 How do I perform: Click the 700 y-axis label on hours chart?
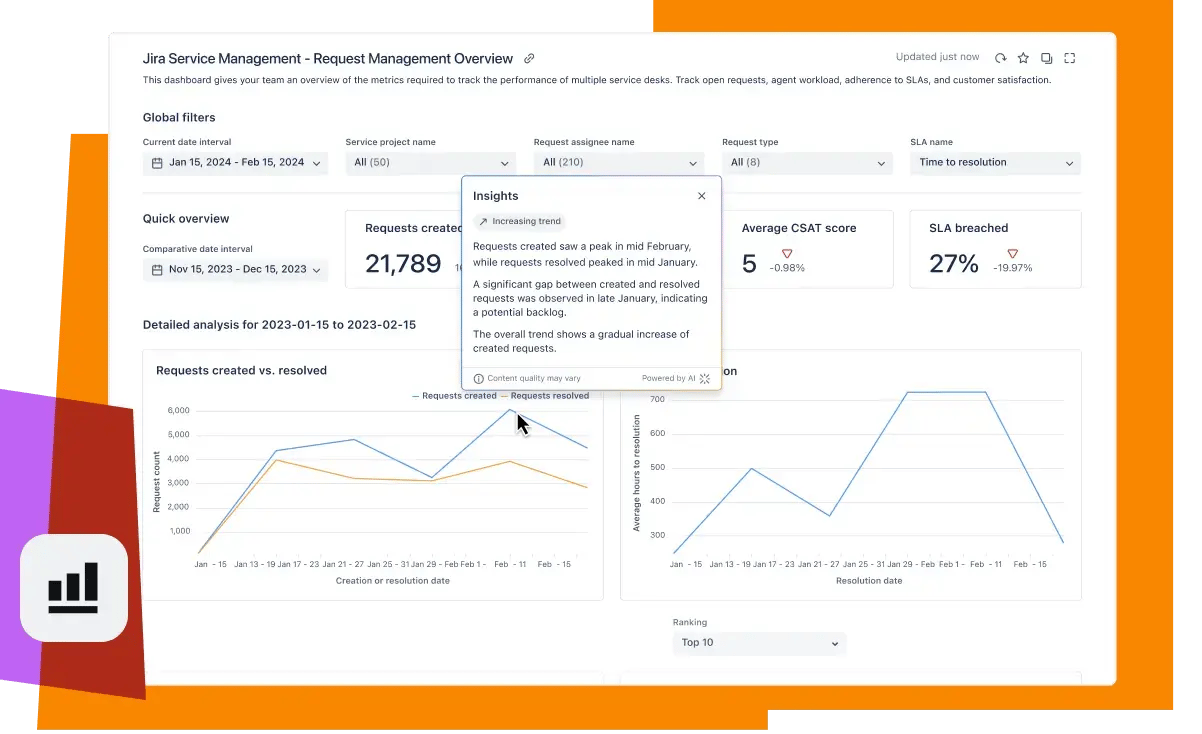point(657,400)
